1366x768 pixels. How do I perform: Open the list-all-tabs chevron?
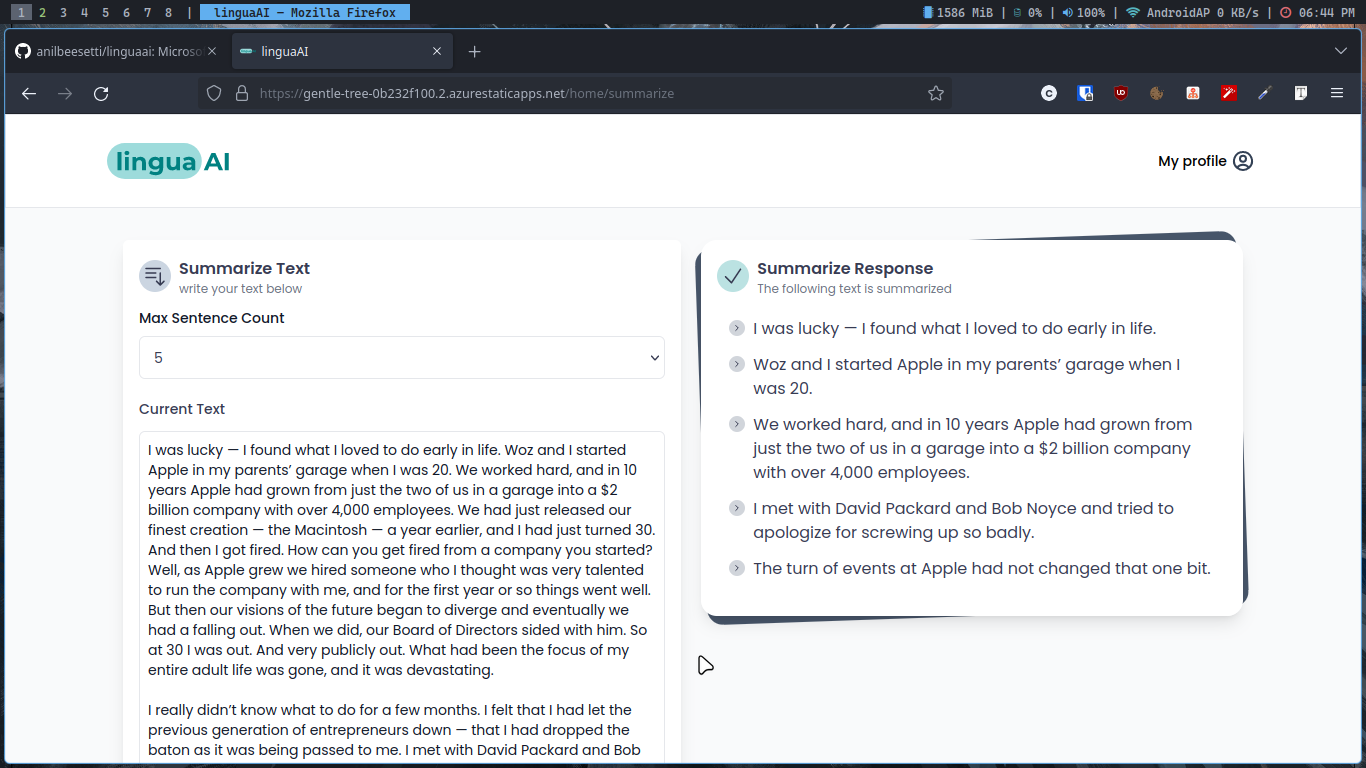pyautogui.click(x=1340, y=51)
